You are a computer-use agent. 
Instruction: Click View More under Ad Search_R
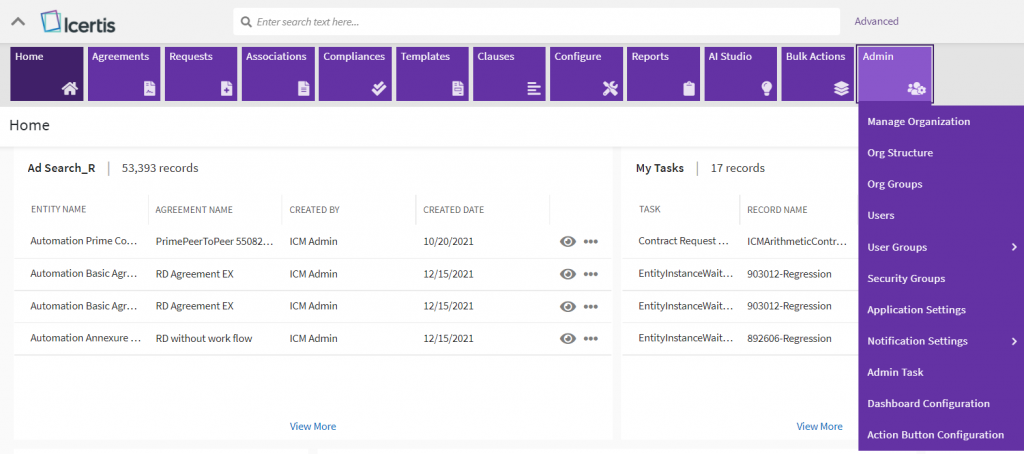(x=313, y=426)
